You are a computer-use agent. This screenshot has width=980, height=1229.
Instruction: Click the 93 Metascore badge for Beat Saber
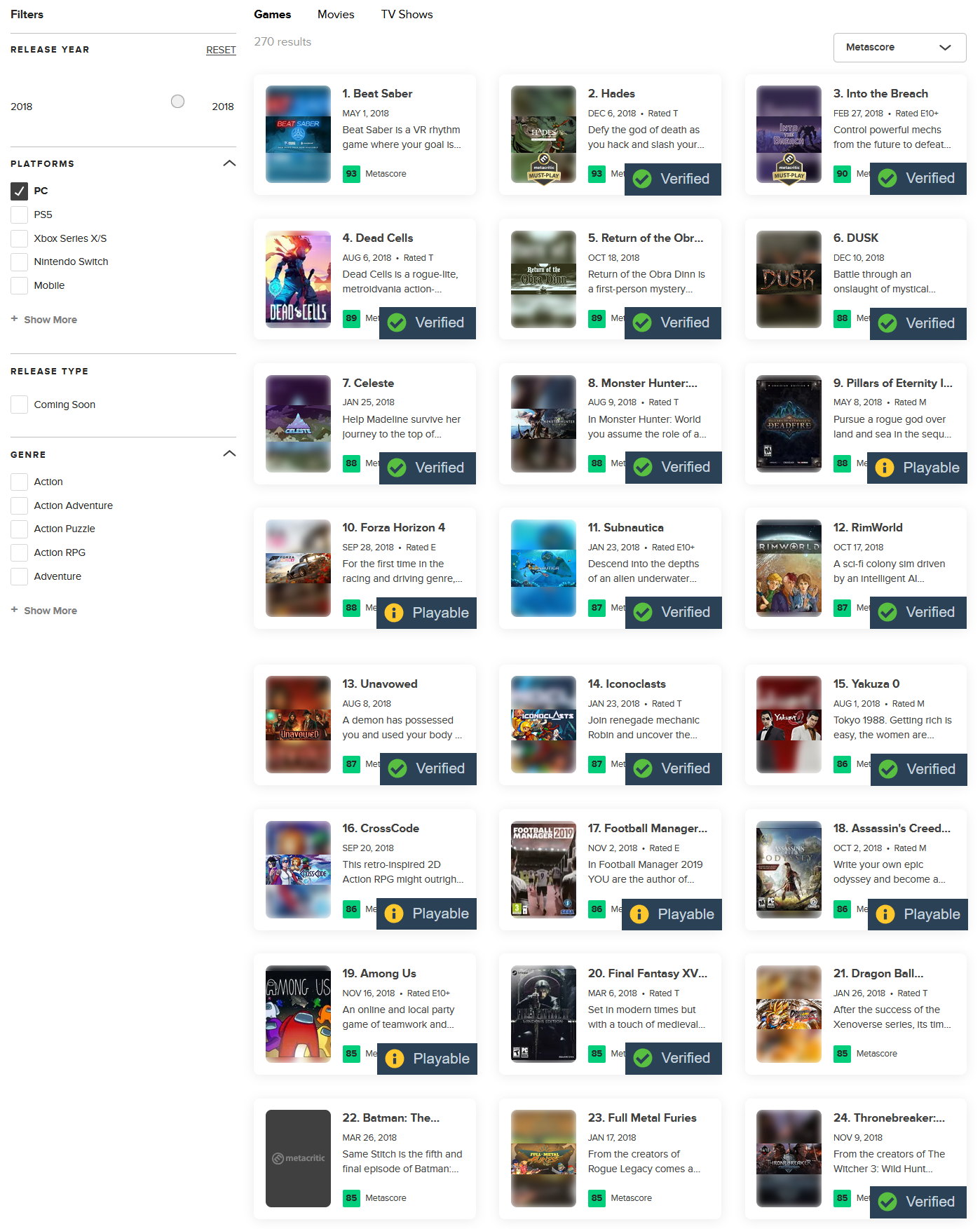tap(351, 174)
